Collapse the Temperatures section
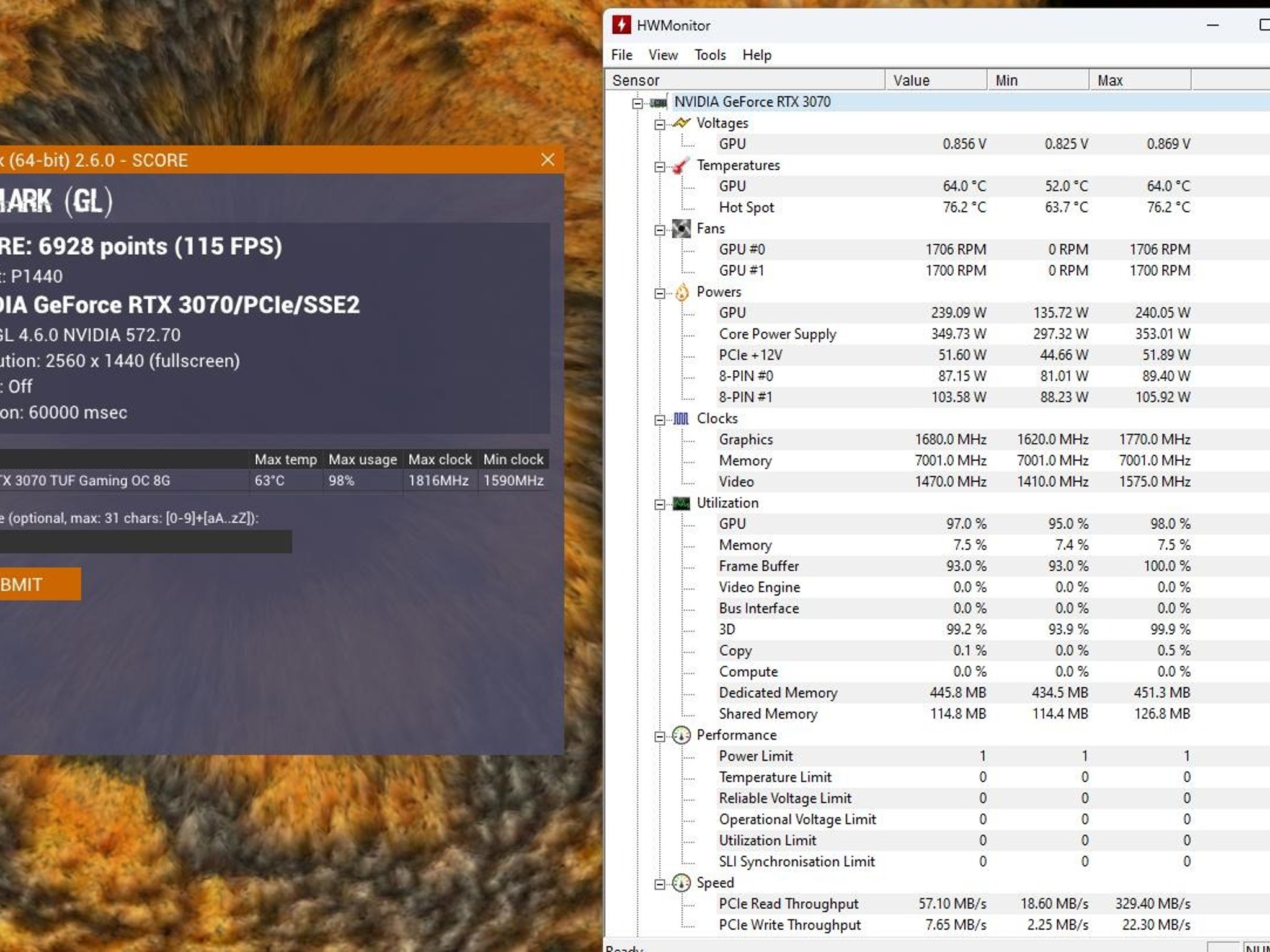The width and height of the screenshot is (1270, 952). (660, 167)
